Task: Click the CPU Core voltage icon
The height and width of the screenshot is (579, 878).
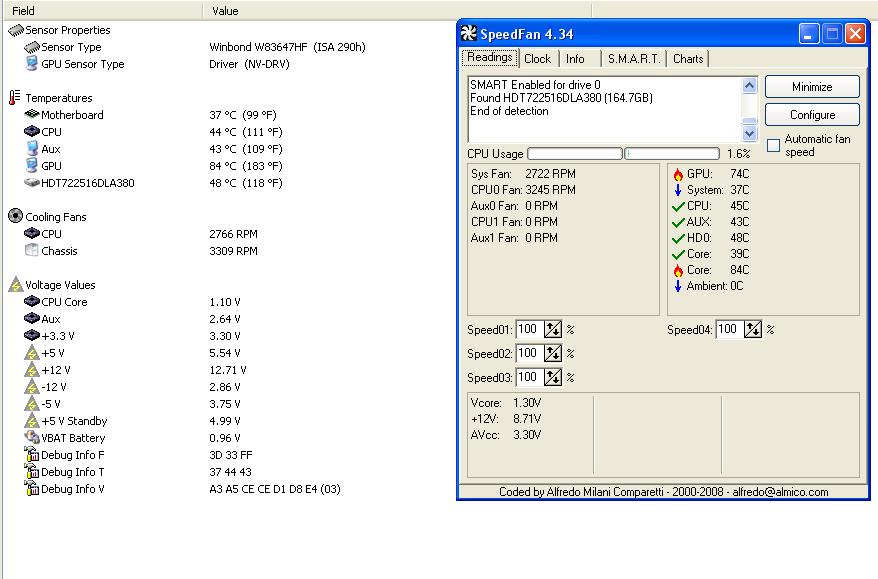Action: [x=32, y=301]
